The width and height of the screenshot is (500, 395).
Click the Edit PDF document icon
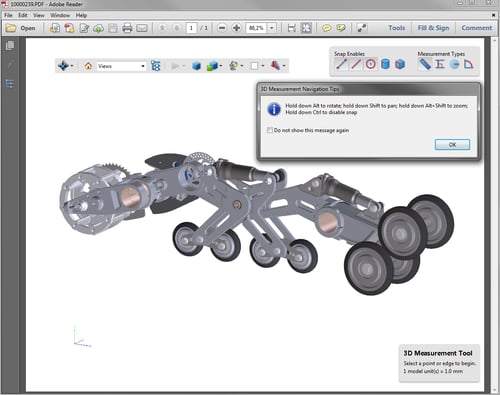point(84,28)
